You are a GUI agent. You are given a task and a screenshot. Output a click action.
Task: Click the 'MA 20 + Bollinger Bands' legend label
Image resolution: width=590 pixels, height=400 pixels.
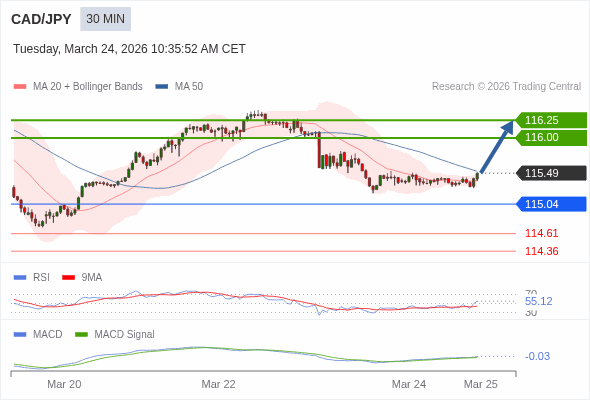coord(88,87)
